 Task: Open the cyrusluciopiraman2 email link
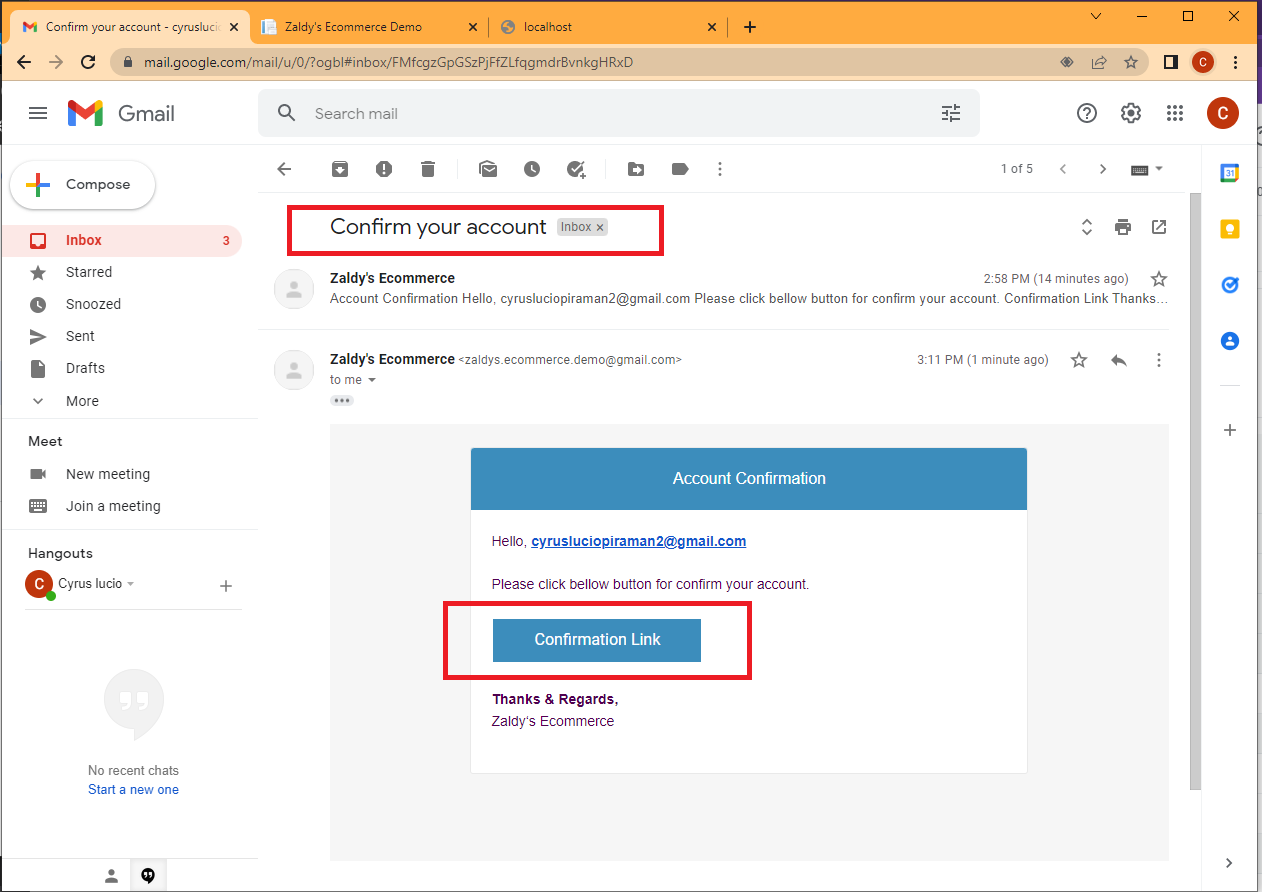[638, 541]
